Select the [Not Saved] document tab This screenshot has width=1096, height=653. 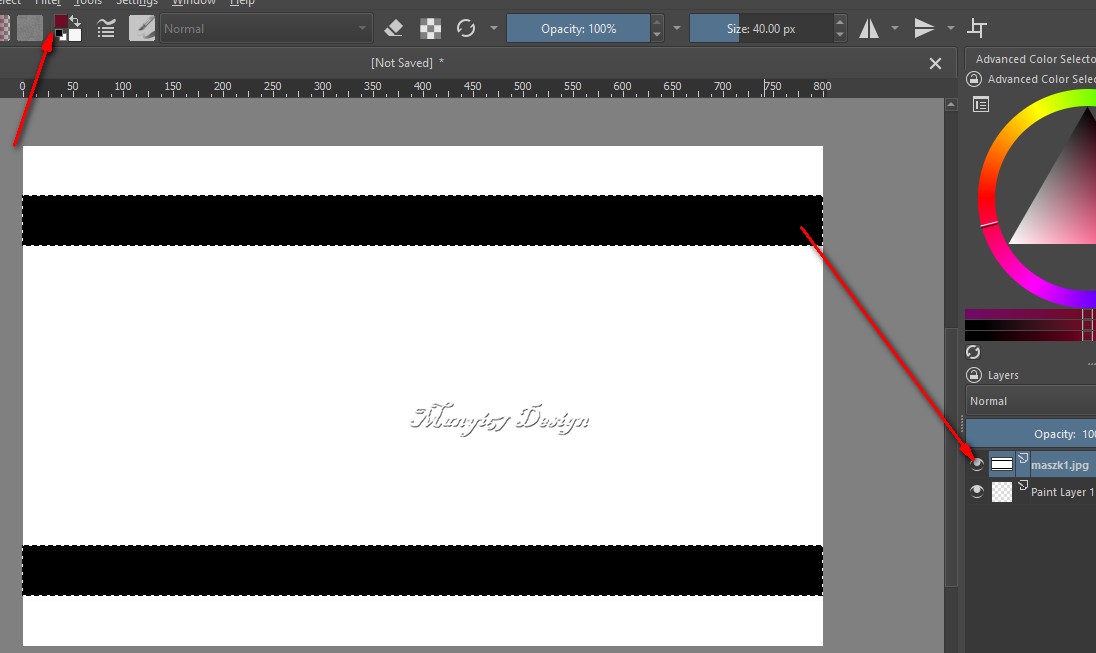pos(408,63)
